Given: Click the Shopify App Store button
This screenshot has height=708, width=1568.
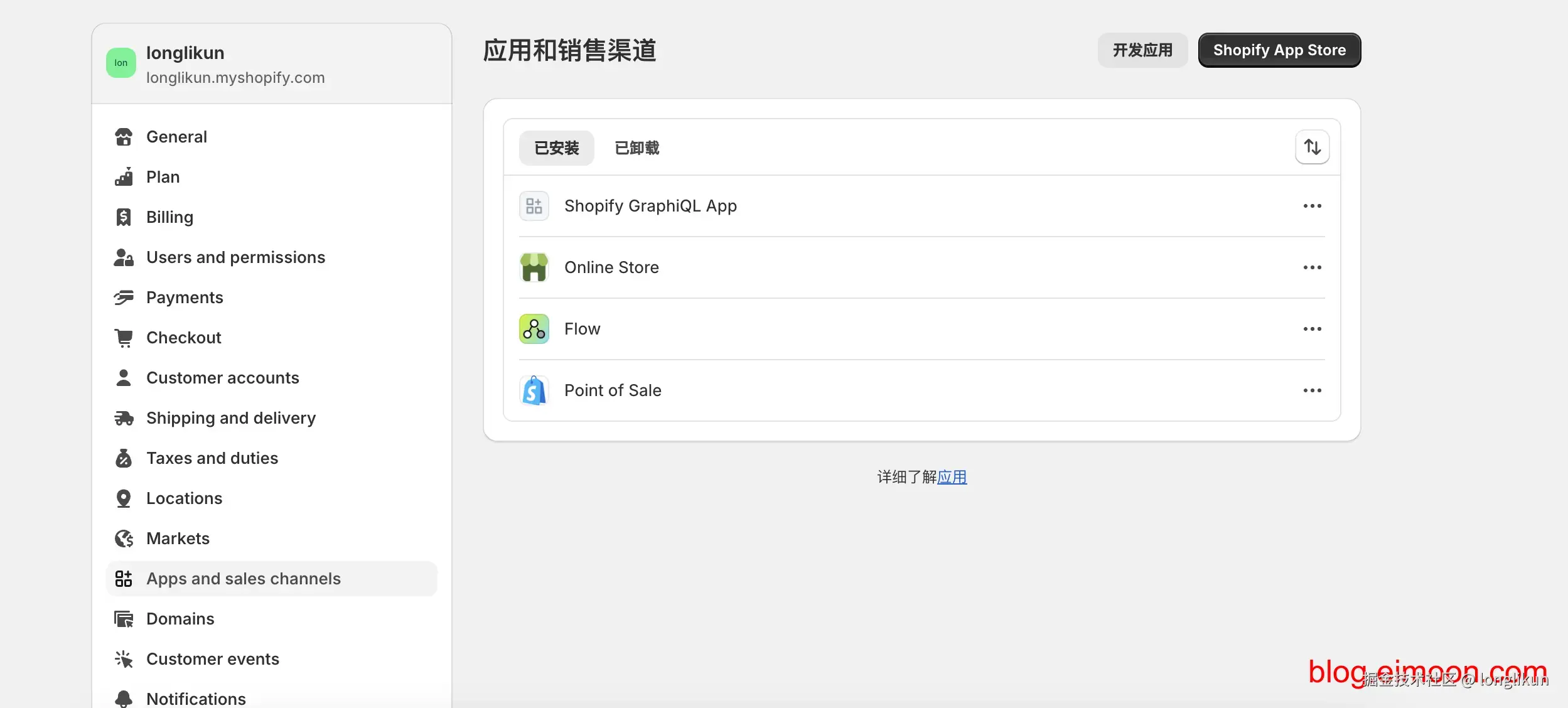Looking at the screenshot, I should click(x=1279, y=50).
